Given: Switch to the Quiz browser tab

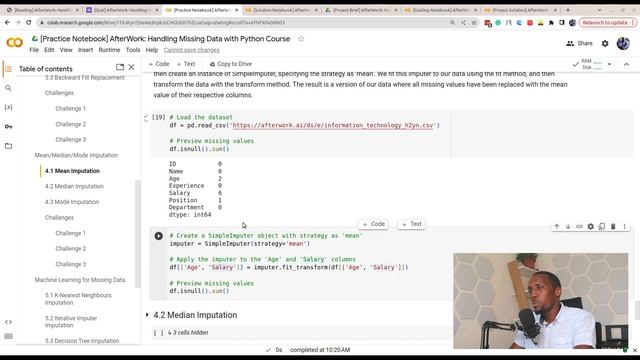Looking at the screenshot, I should (122, 9).
